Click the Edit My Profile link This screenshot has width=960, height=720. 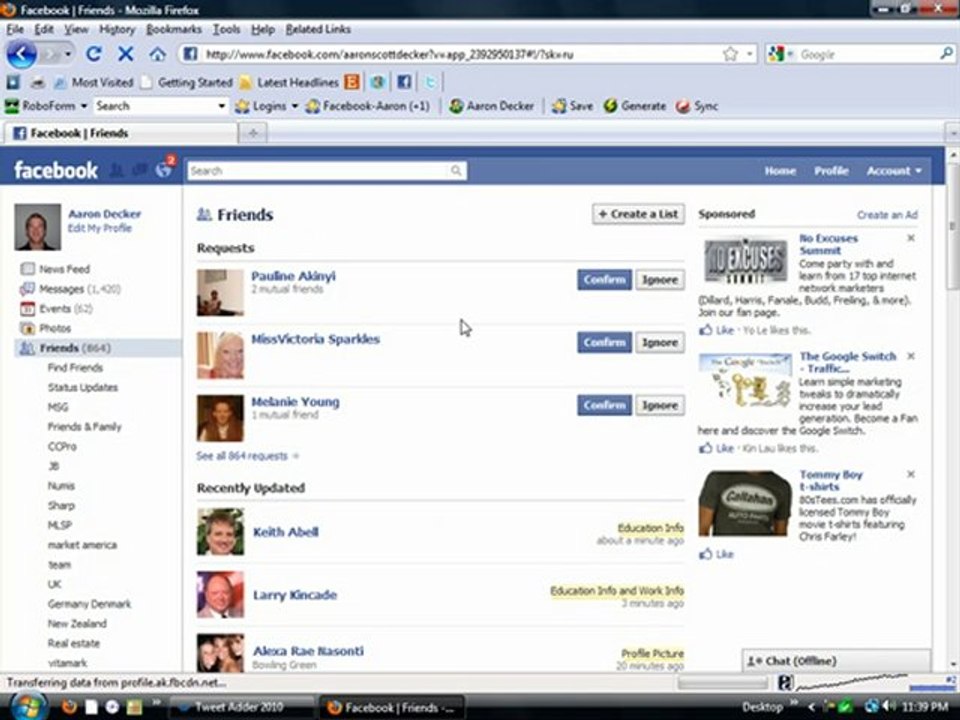100,228
